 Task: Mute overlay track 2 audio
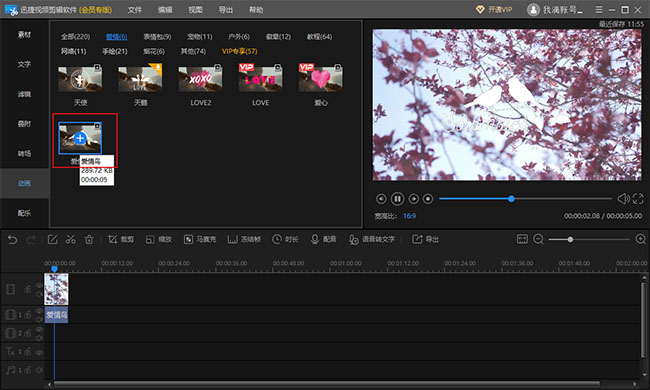pyautogui.click(x=39, y=338)
